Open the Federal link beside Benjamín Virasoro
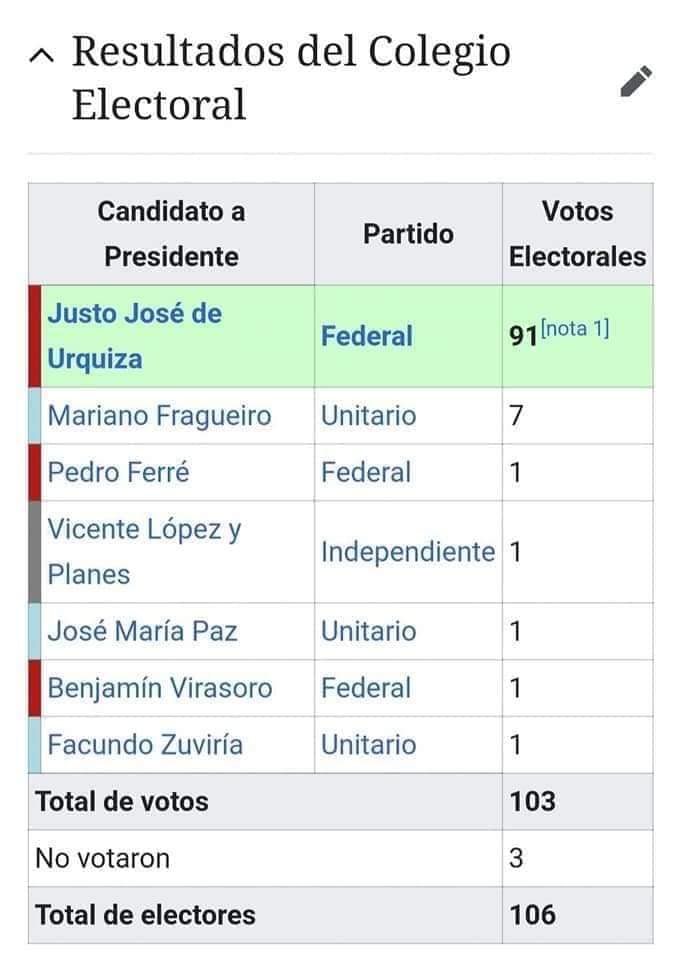The image size is (681, 960). (x=366, y=688)
